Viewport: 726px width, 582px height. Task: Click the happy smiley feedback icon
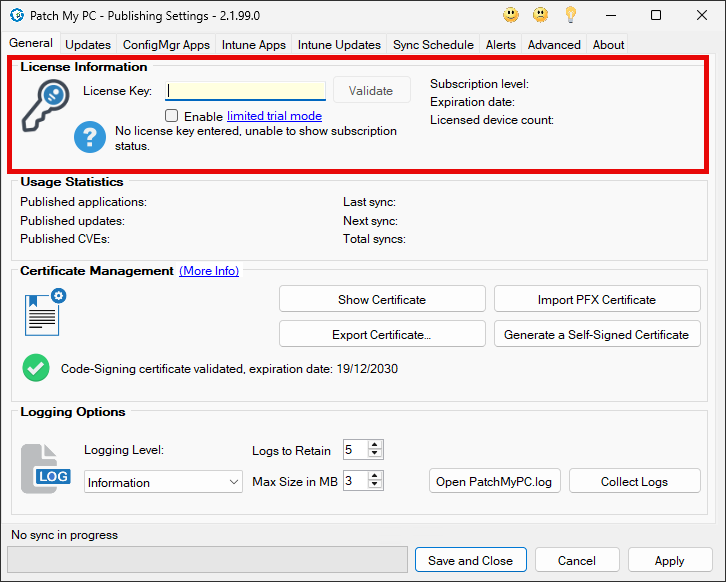511,15
